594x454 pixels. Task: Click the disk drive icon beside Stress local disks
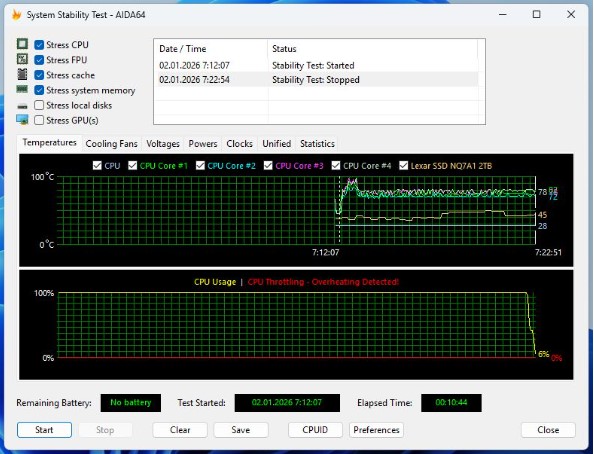tap(22, 106)
